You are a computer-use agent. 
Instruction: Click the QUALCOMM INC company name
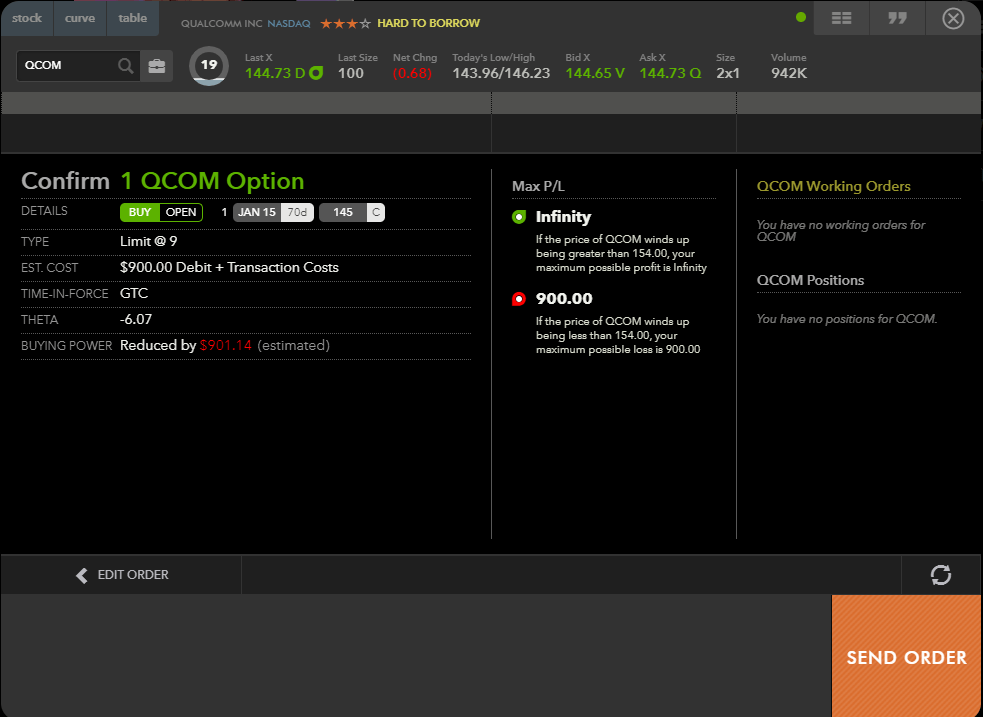[x=222, y=24]
